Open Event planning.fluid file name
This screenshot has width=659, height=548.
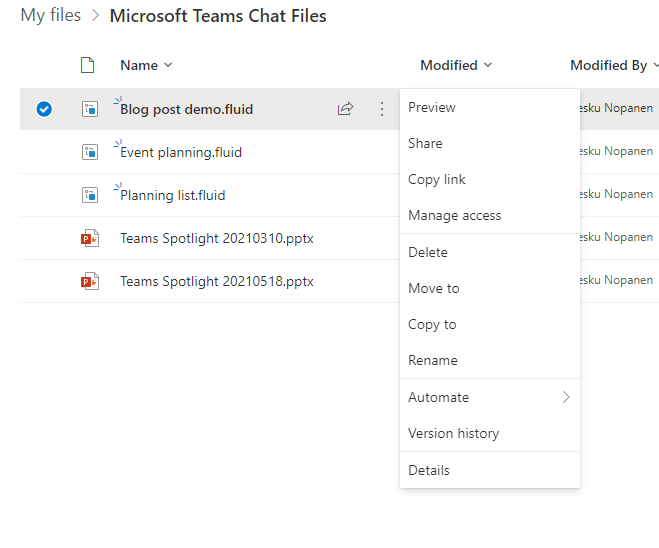[181, 152]
